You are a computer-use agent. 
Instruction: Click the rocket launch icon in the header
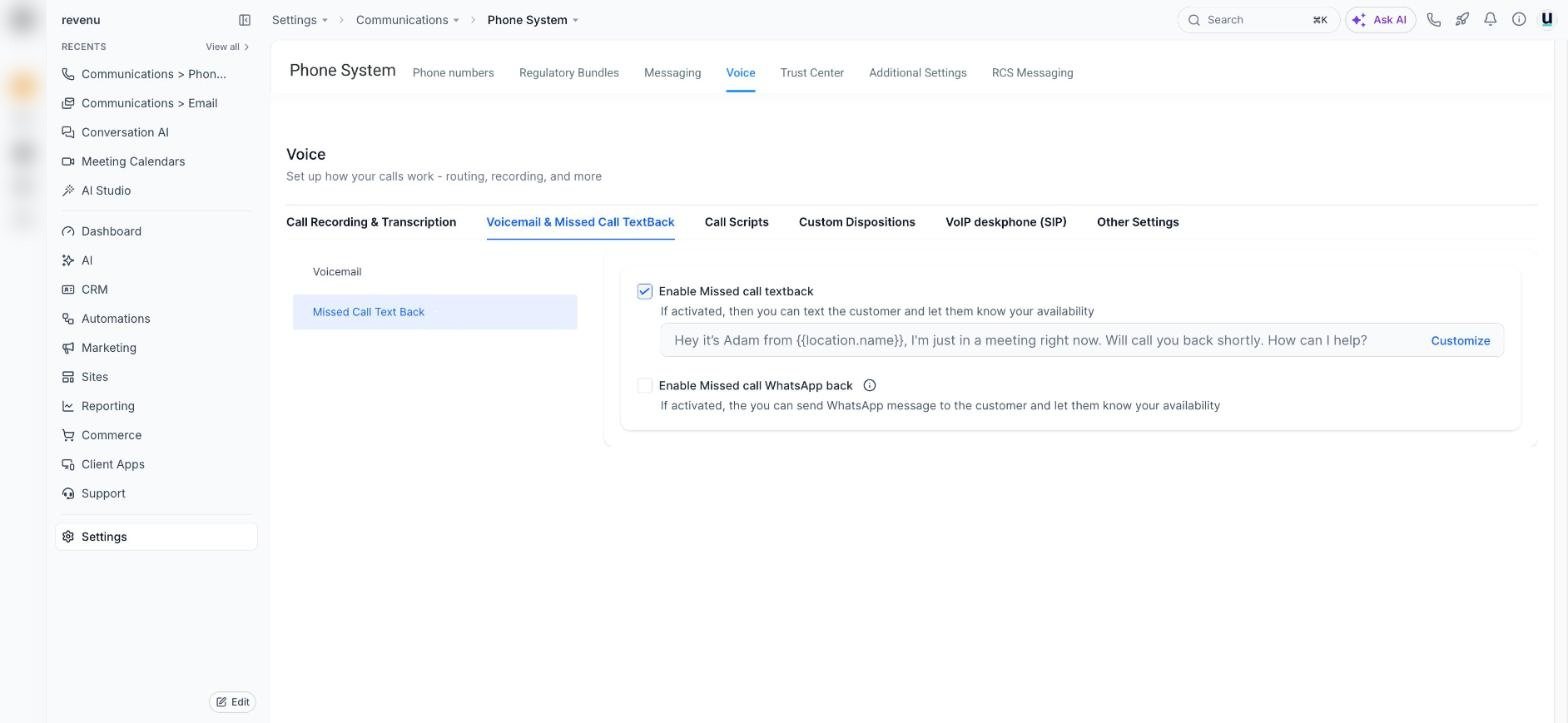coord(1462,20)
